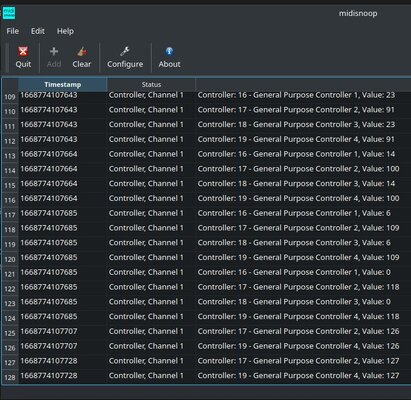Screen dimensions: 411x400
Task: Click the Status column header
Action: coord(151,84)
